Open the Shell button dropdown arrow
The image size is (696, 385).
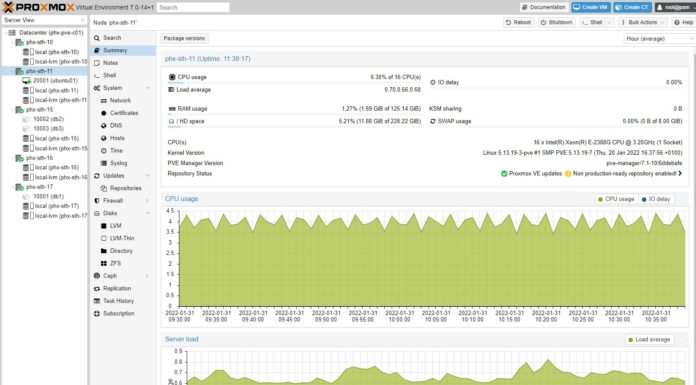click(x=609, y=22)
